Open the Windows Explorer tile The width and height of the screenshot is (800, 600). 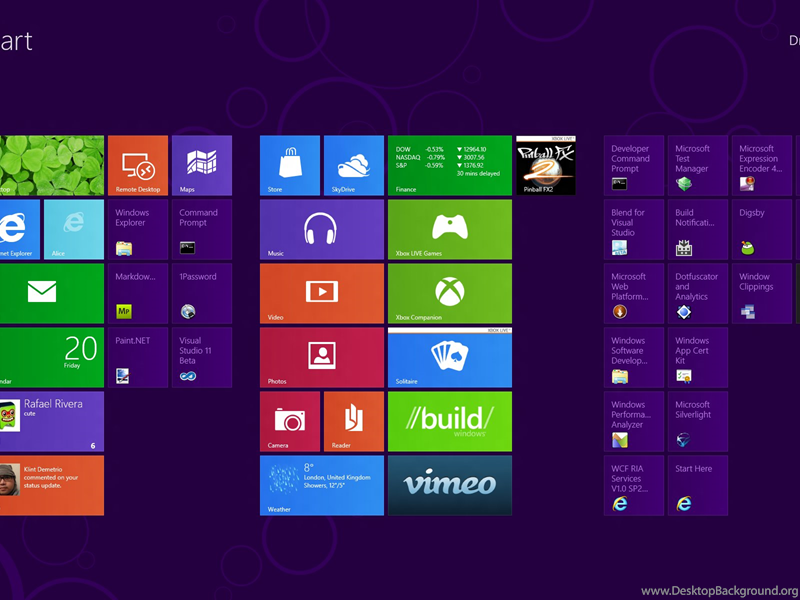click(x=138, y=230)
